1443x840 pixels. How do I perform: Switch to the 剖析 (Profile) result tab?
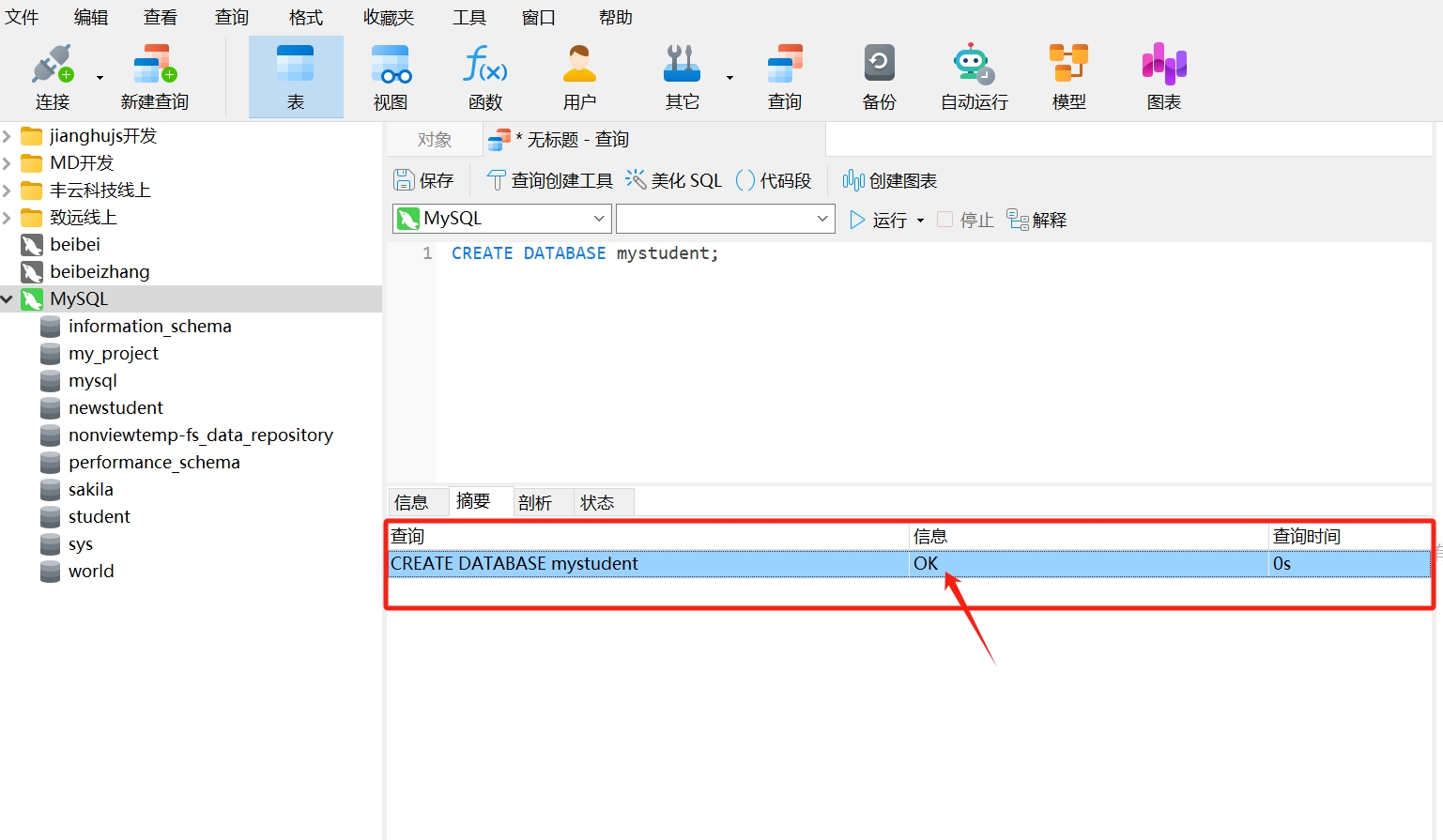[x=535, y=502]
